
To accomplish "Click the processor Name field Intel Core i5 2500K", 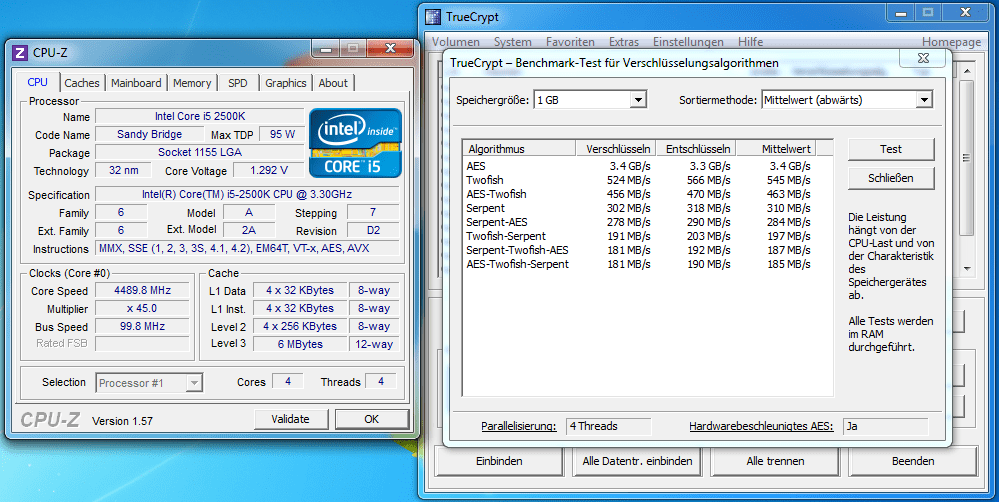I will 199,117.
